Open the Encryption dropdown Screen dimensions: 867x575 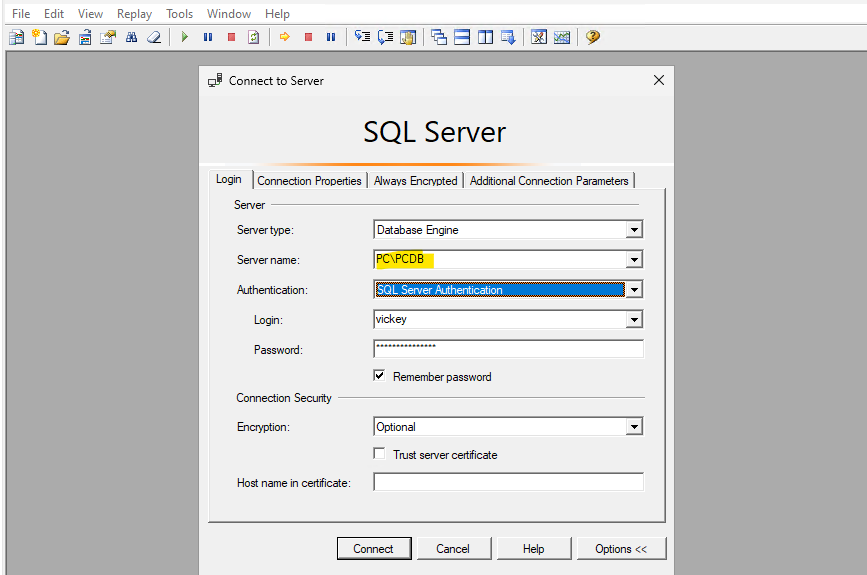tap(634, 426)
